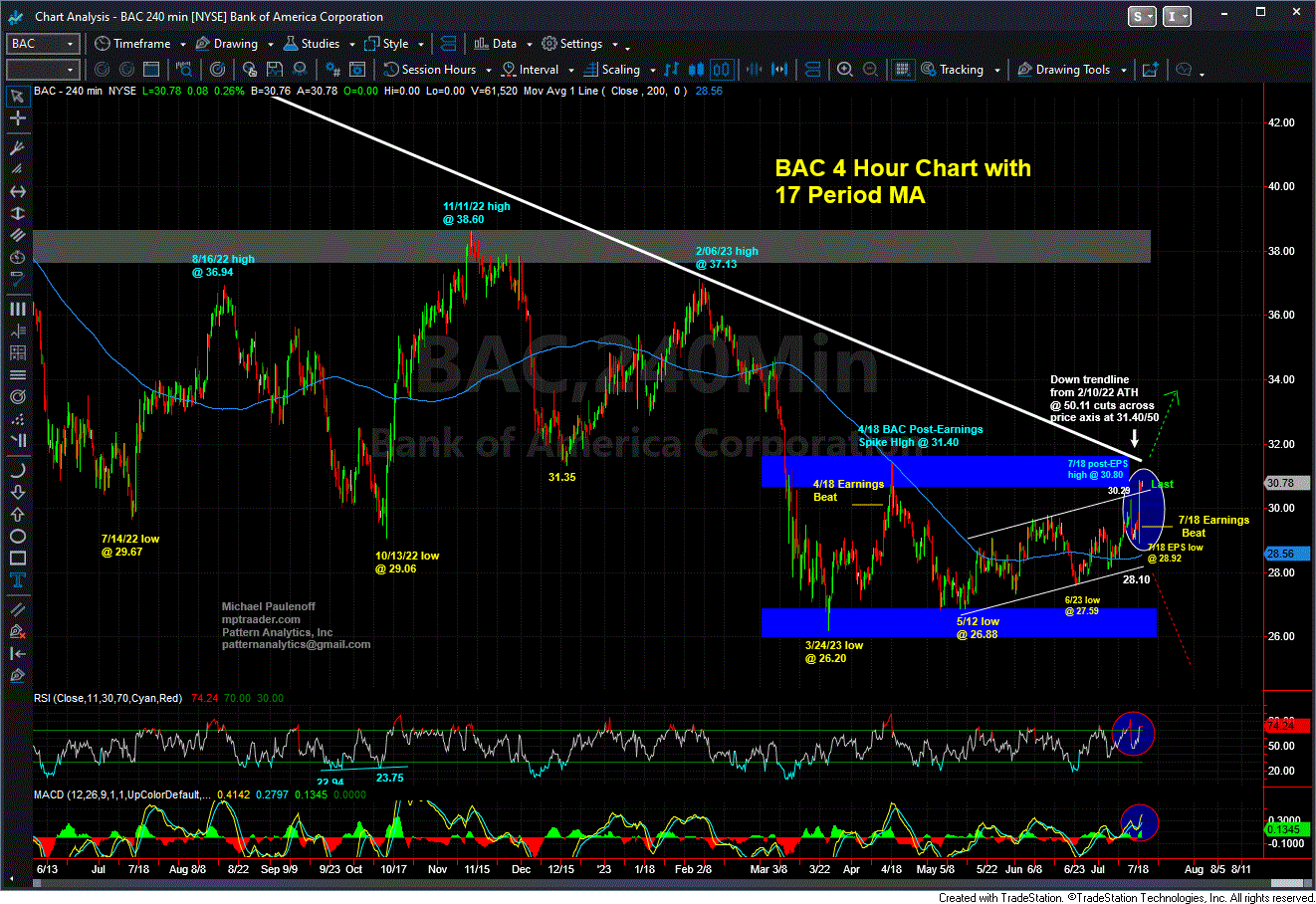Open the Drawing Tools menu

tap(1063, 70)
